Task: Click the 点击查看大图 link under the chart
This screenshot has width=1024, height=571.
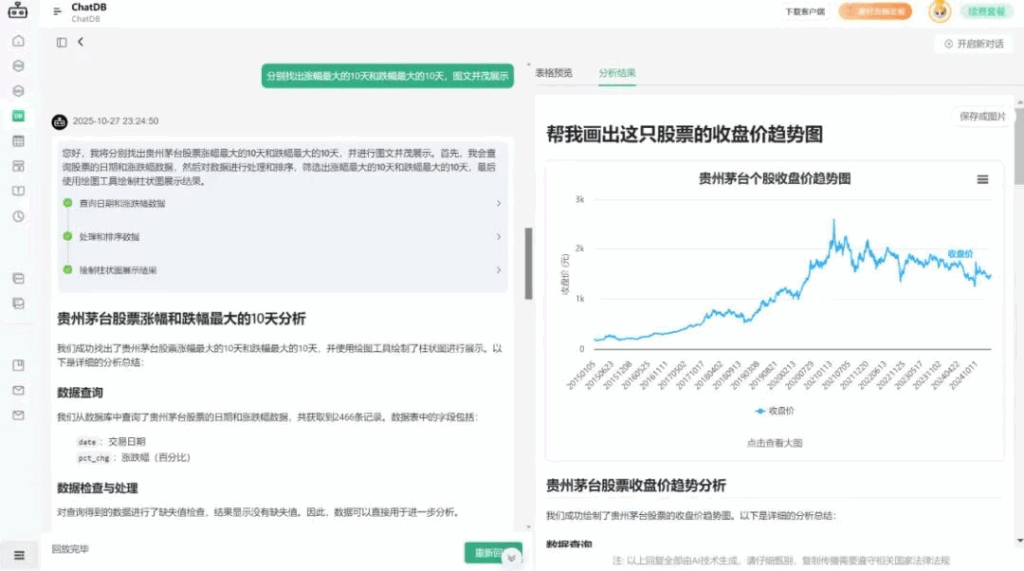Action: tap(775, 443)
